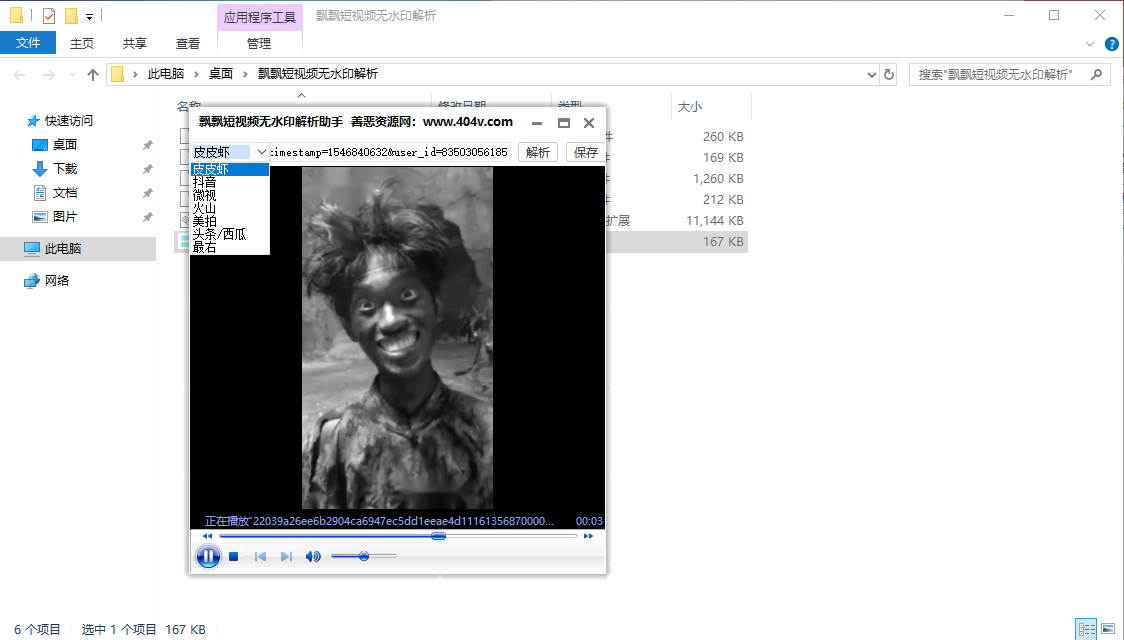This screenshot has height=640, width=1124.
Task: Choose 头条/西瓜 in the platform list
Action: pyautogui.click(x=219, y=234)
